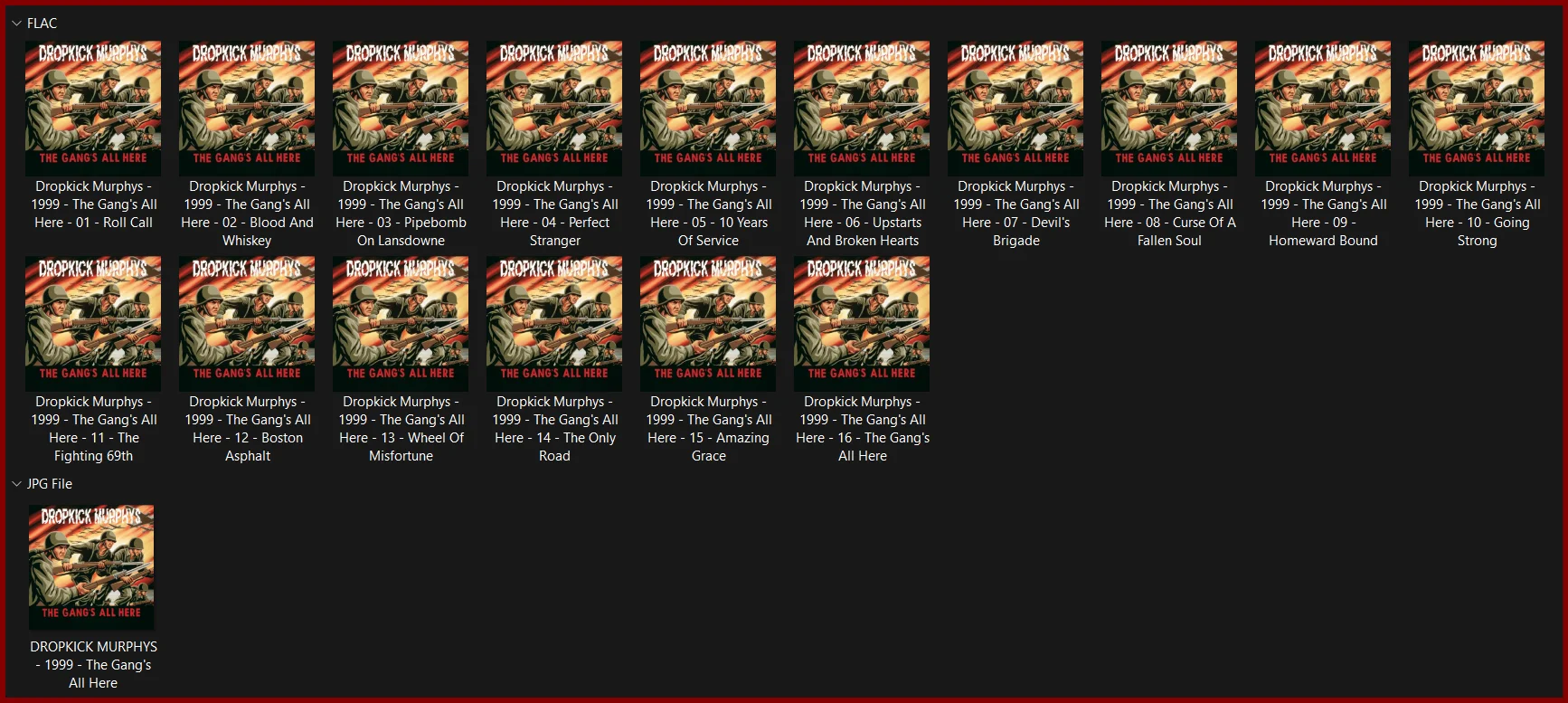This screenshot has width=1568, height=703.
Task: Select the JPG cover image thumbnail
Action: [x=91, y=567]
